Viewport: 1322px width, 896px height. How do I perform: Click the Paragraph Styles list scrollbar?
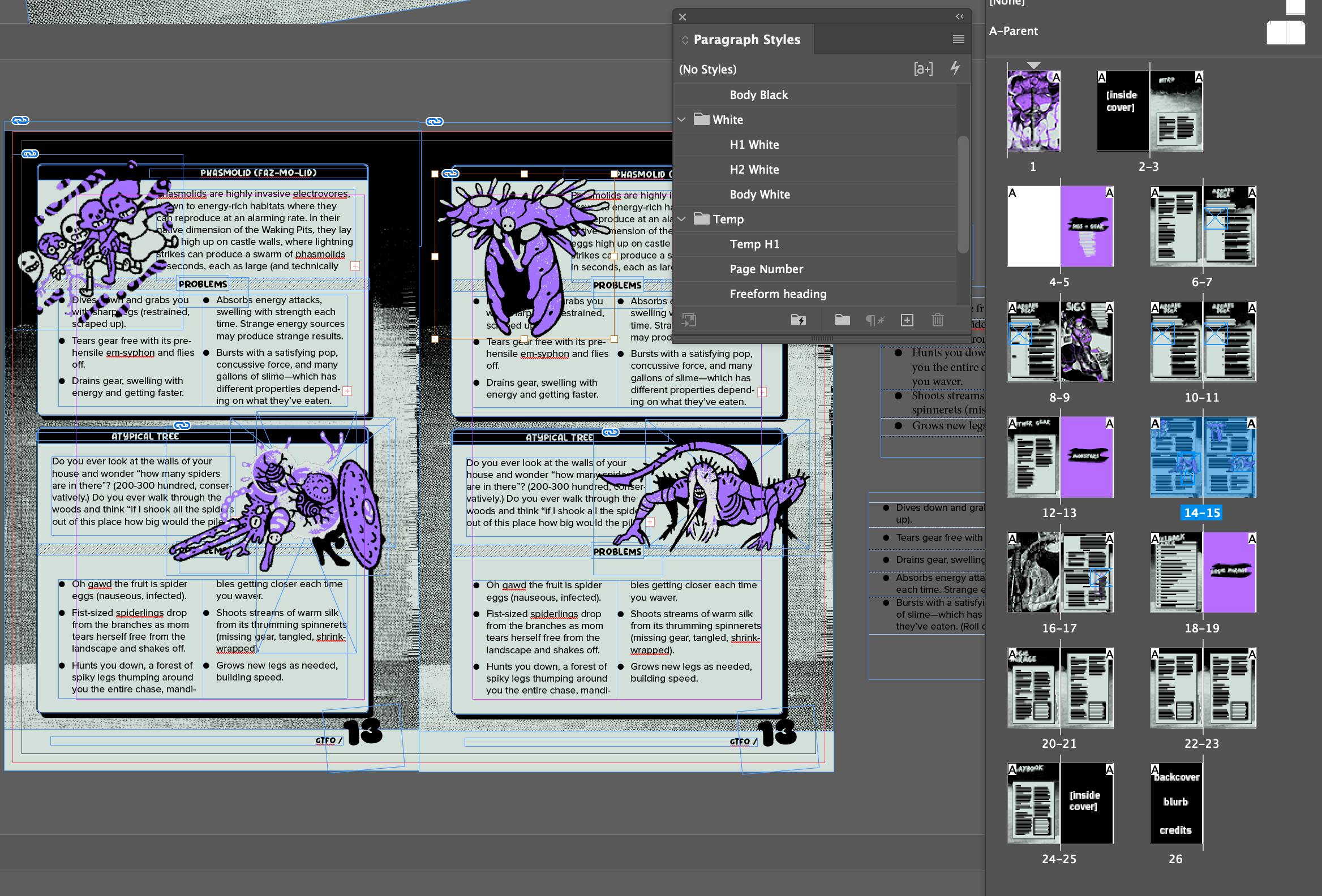pos(963,193)
